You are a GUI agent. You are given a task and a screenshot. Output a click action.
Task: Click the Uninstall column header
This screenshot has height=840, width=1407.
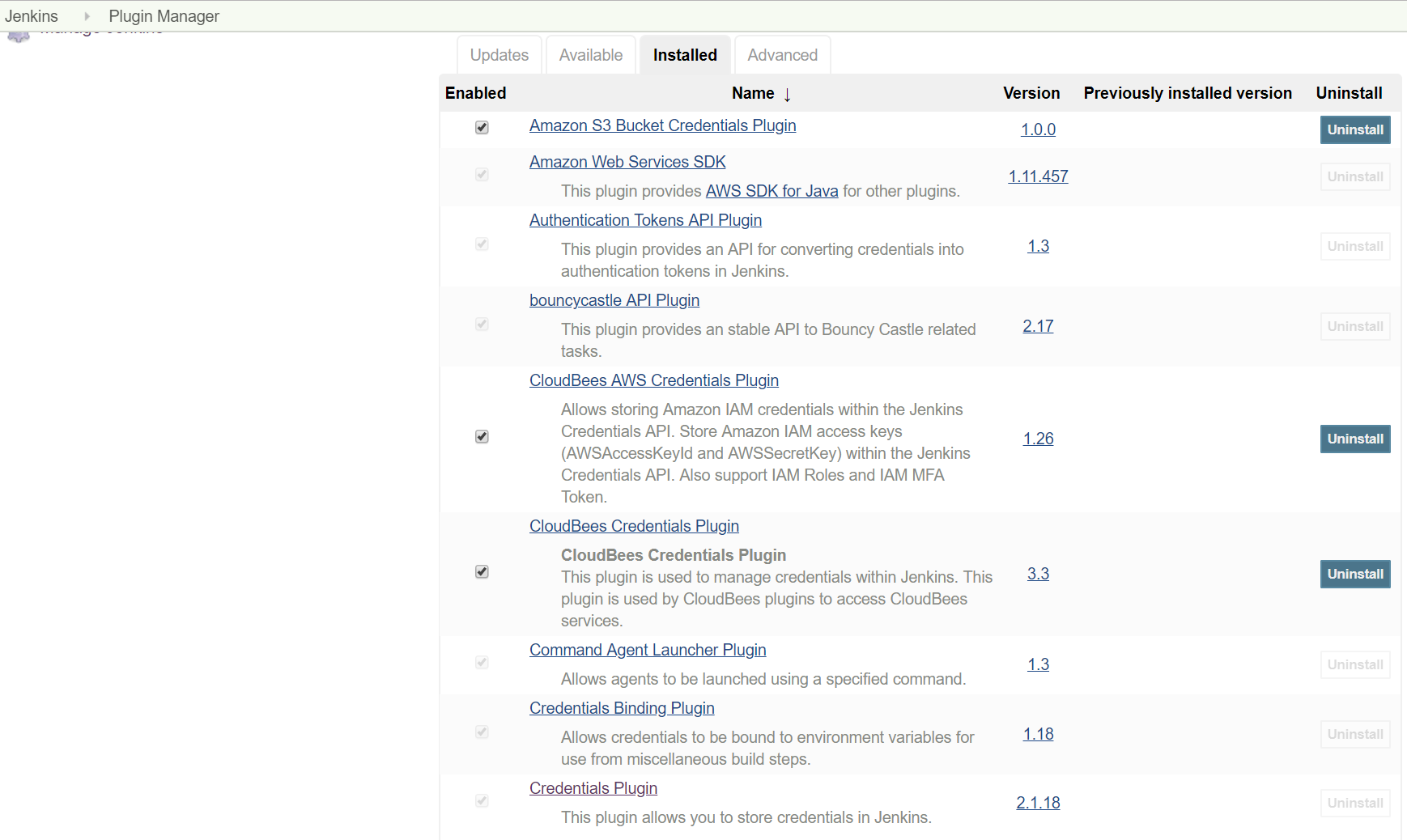pos(1349,93)
